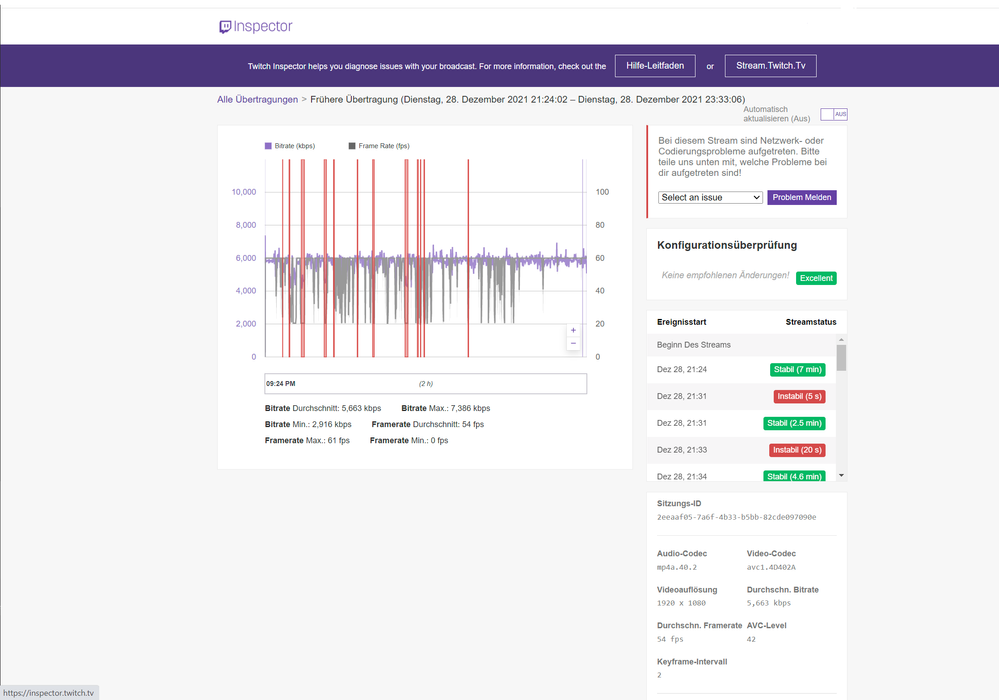The image size is (999, 700).
Task: Click the Bitrate Durchschnitt 5,663 kbps stat
Action: pyautogui.click(x=322, y=408)
